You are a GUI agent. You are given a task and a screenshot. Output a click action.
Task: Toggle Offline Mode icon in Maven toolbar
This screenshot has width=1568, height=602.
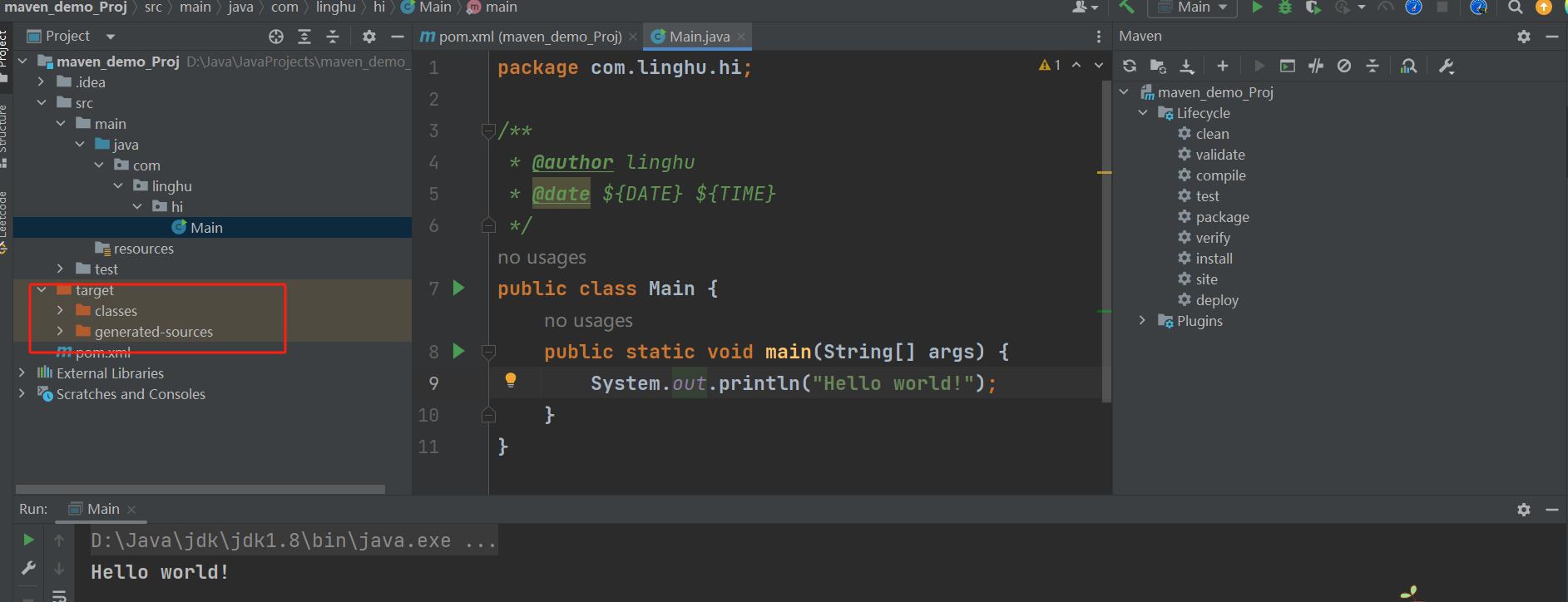(x=1316, y=66)
